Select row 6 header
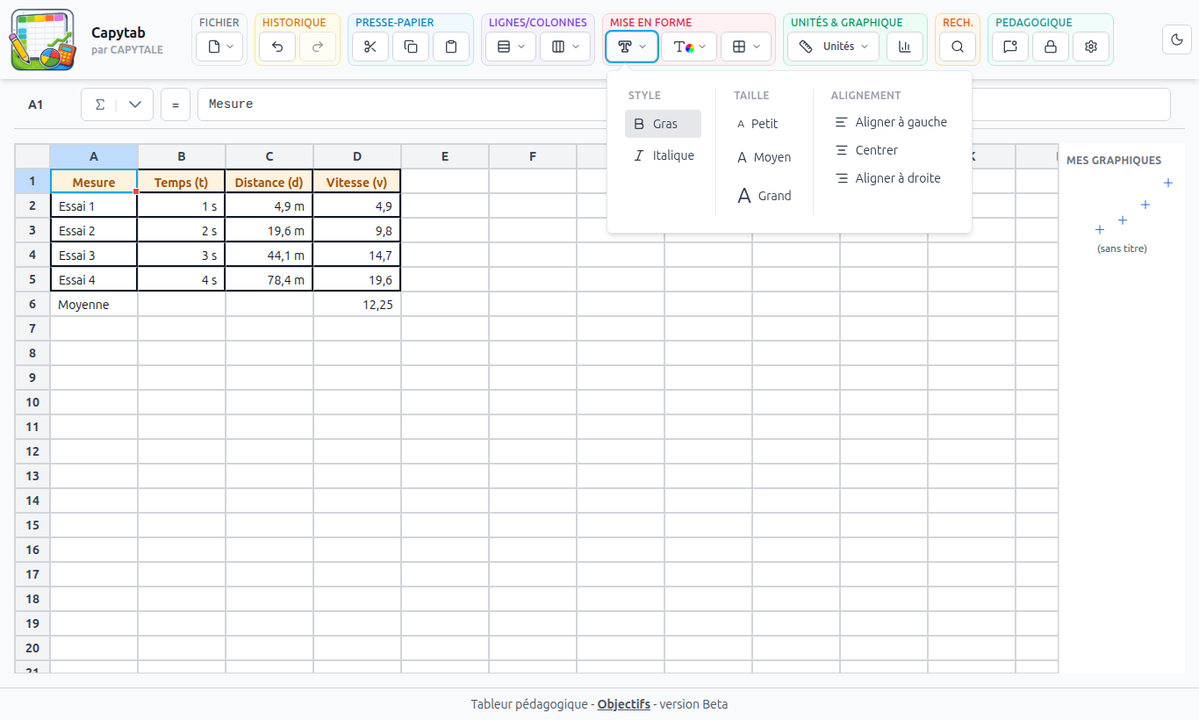The width and height of the screenshot is (1199, 720). (x=32, y=304)
